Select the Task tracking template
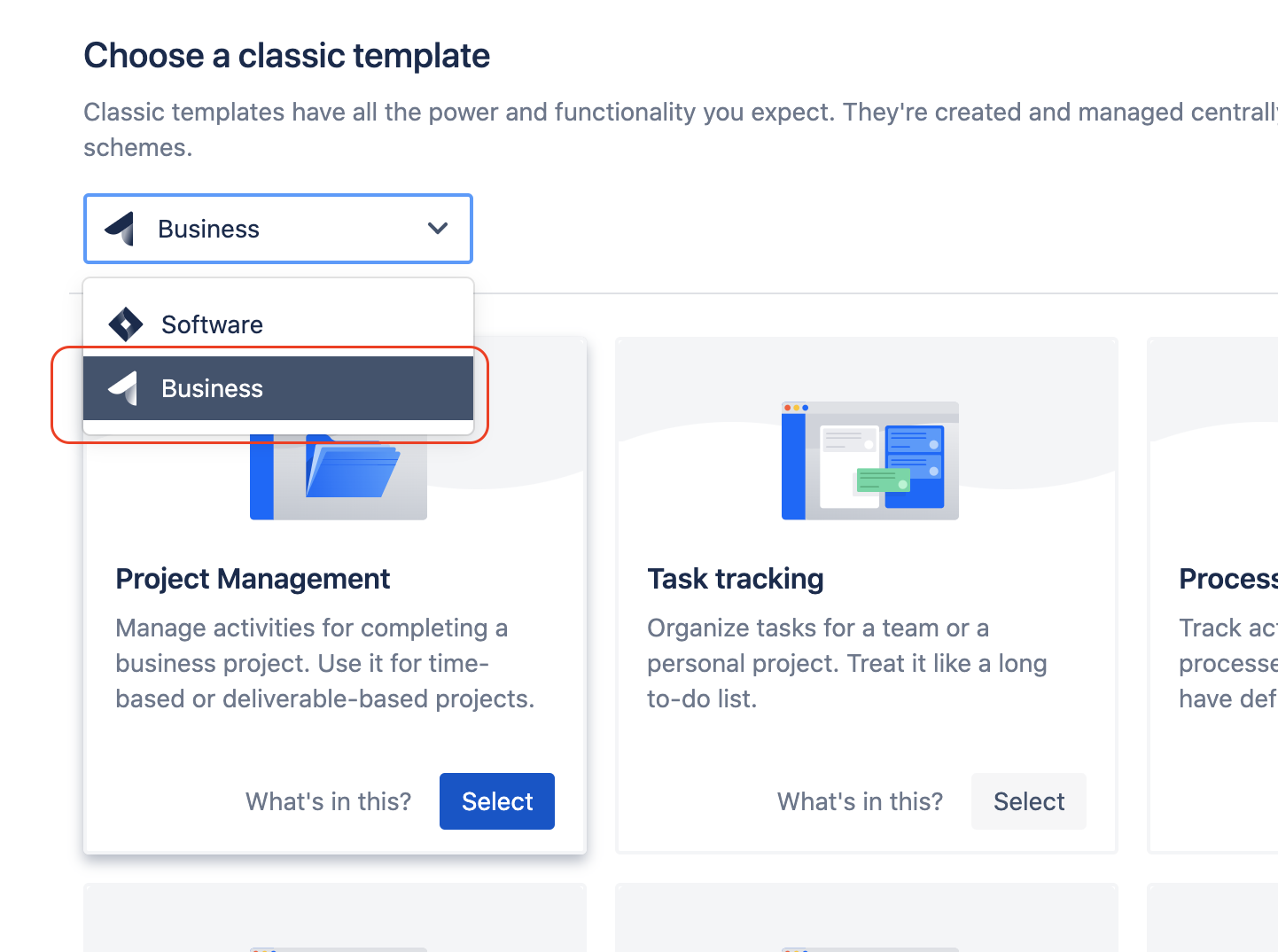 pyautogui.click(x=1028, y=800)
